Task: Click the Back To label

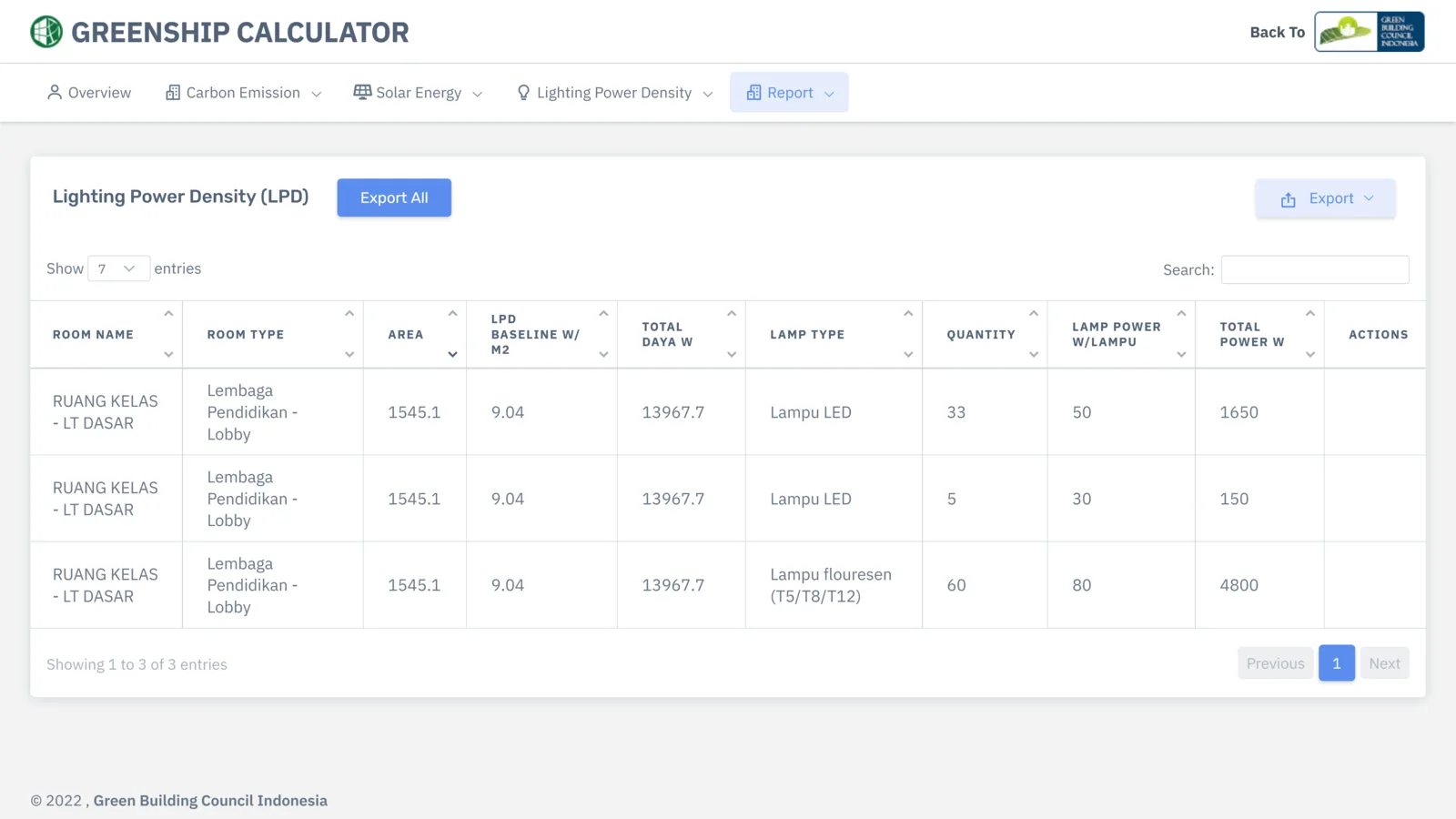Action: pyautogui.click(x=1277, y=32)
